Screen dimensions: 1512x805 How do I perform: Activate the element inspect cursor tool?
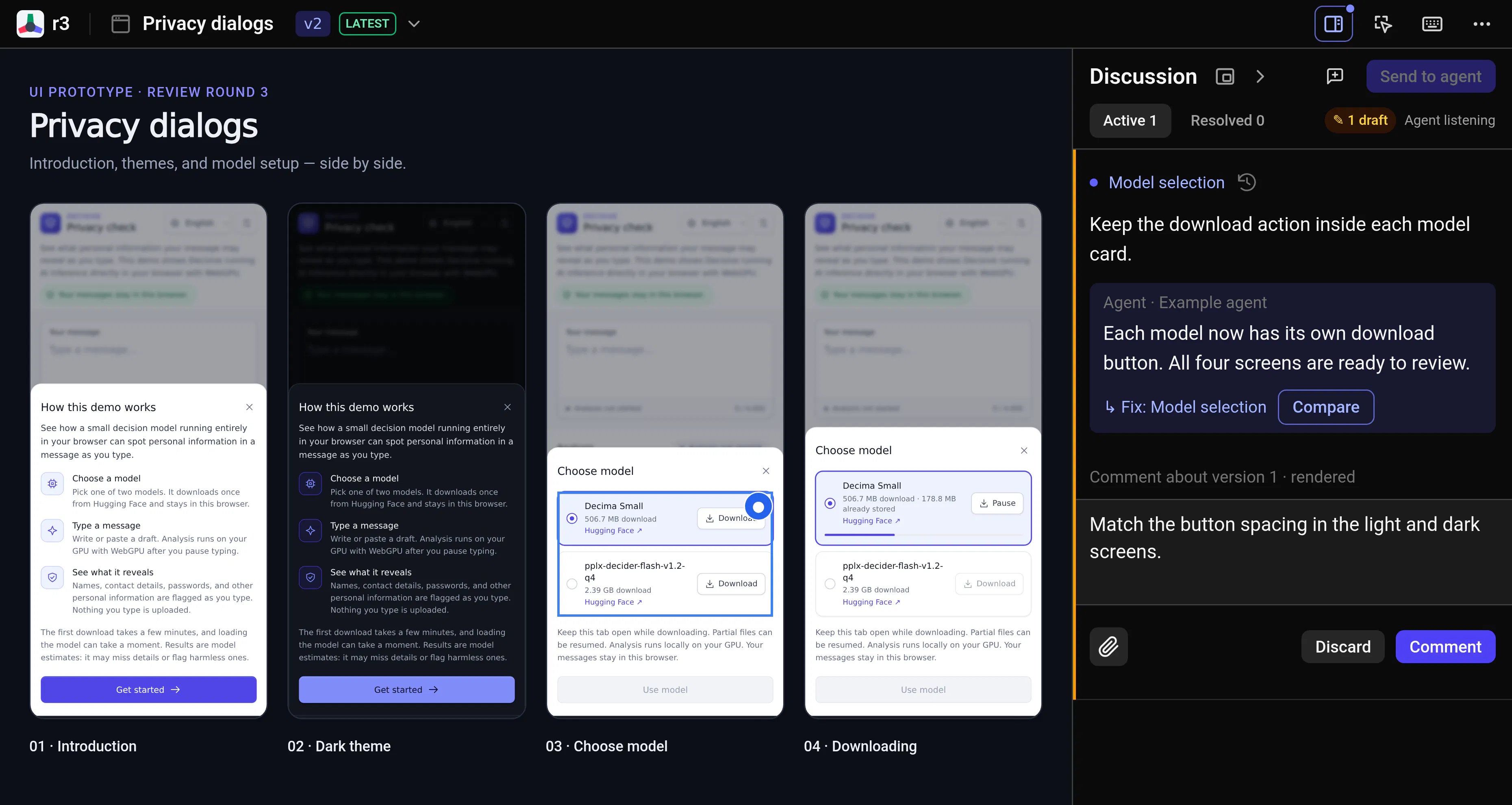click(1383, 24)
